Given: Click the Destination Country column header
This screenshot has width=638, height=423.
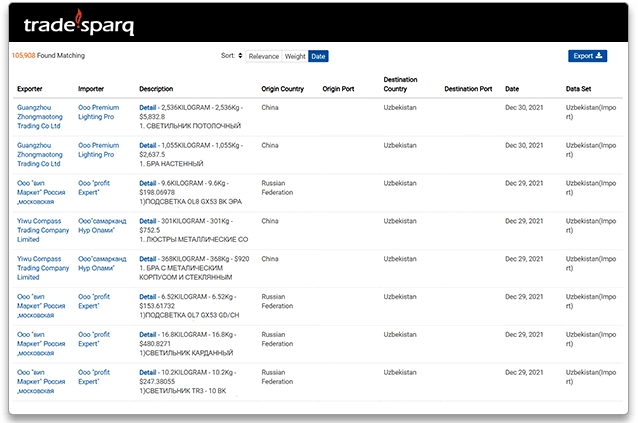Looking at the screenshot, I should point(400,84).
